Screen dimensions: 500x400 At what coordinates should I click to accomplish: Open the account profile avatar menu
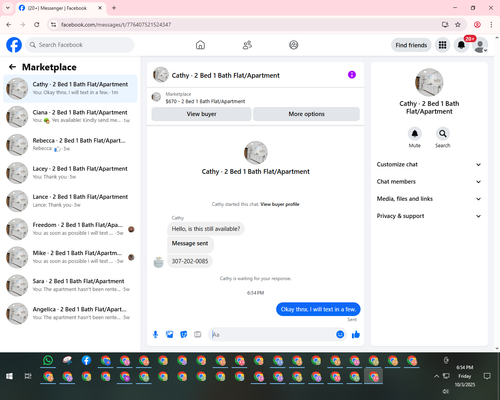click(480, 45)
